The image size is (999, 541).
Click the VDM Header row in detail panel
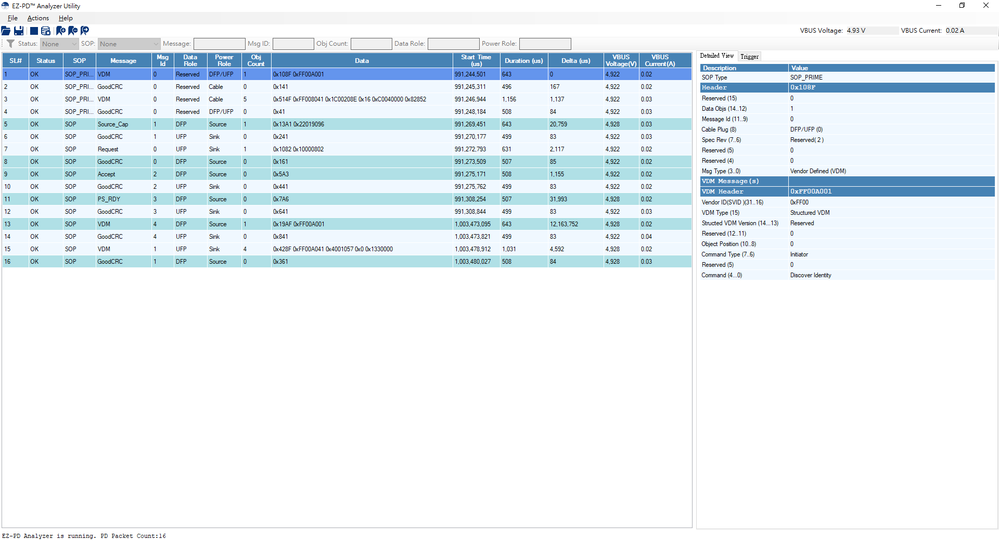(847, 191)
